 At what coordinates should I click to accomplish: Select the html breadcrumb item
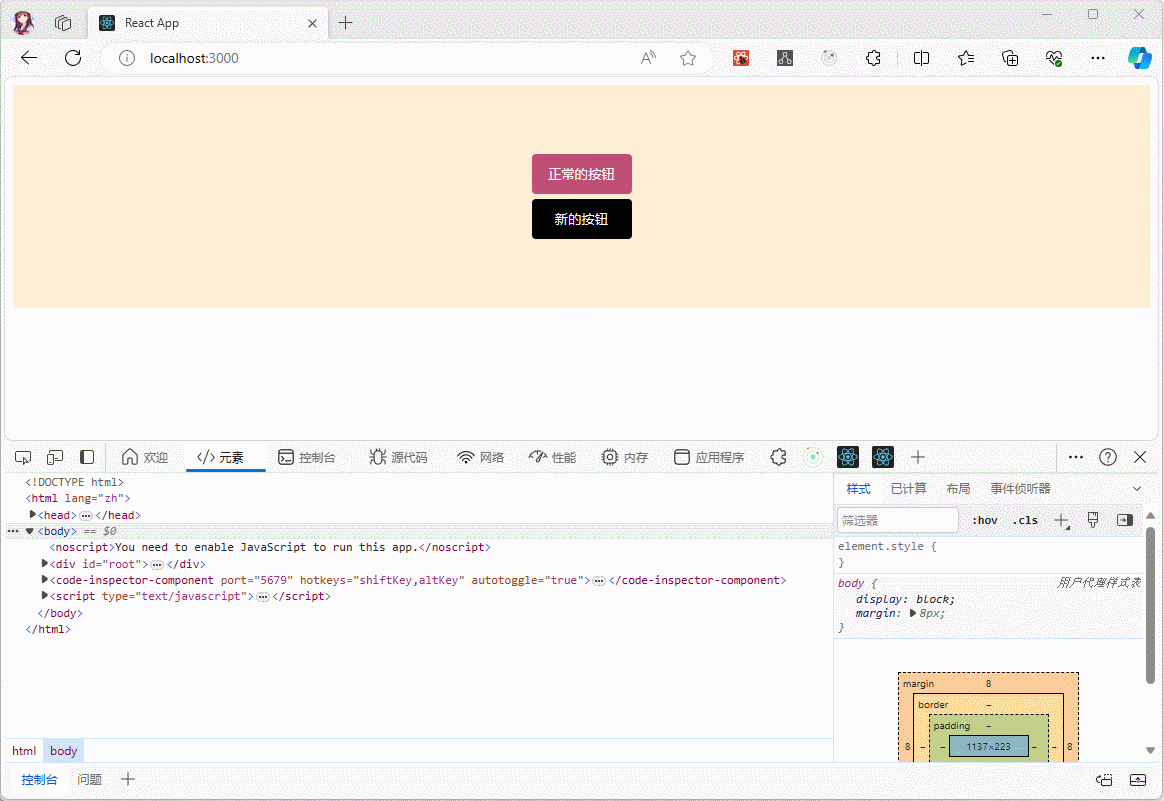tap(24, 751)
